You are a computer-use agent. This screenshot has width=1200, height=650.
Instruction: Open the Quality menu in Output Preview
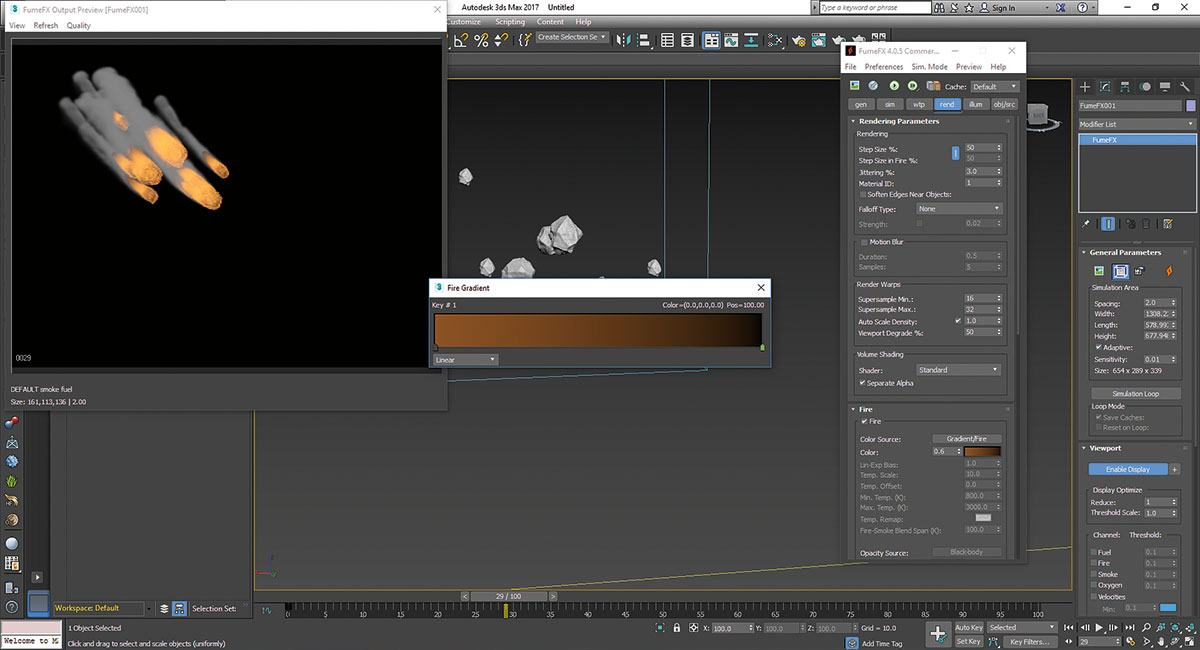[78, 26]
